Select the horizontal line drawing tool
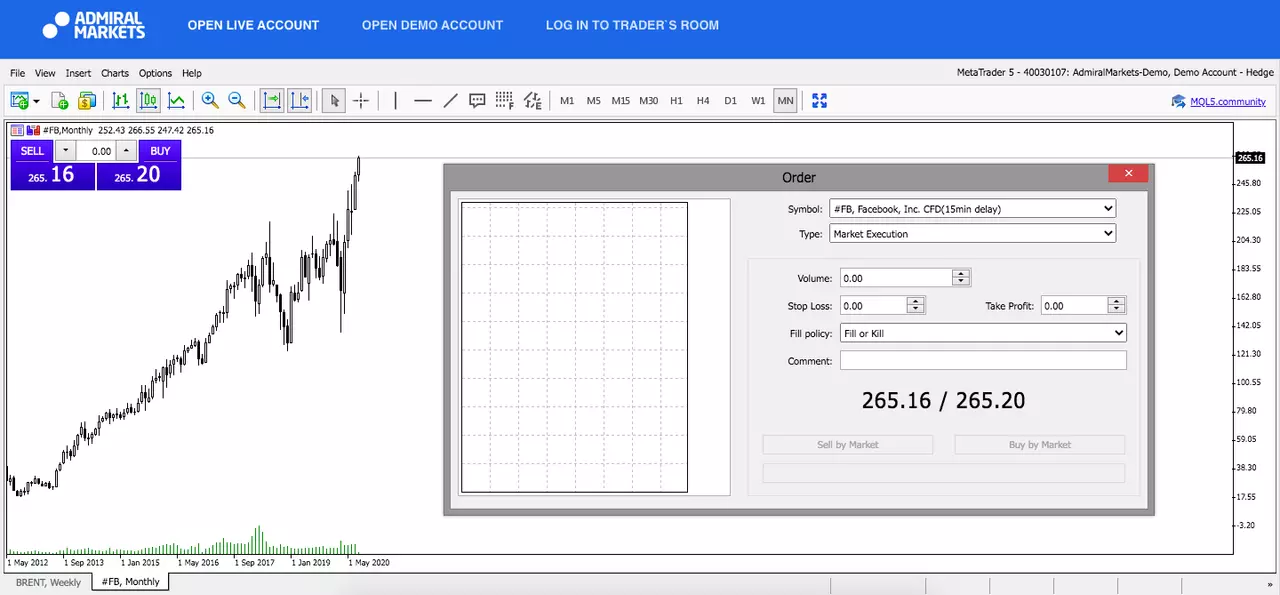The width and height of the screenshot is (1280, 595). coord(423,100)
